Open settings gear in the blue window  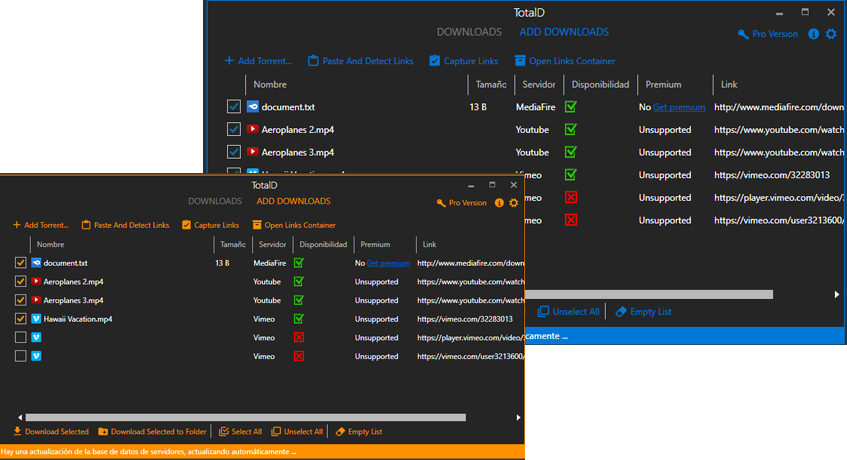831,34
